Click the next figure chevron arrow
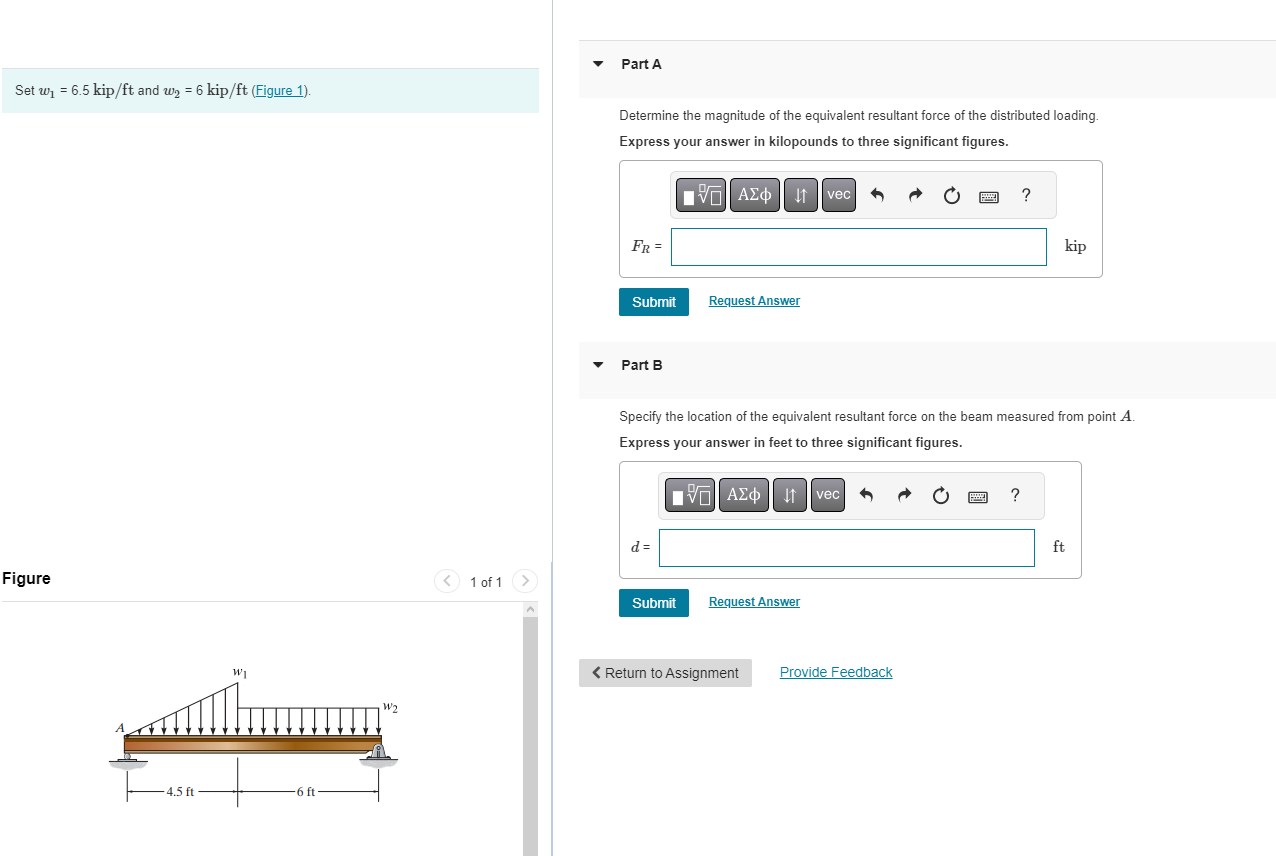The image size is (1276, 856). [524, 580]
